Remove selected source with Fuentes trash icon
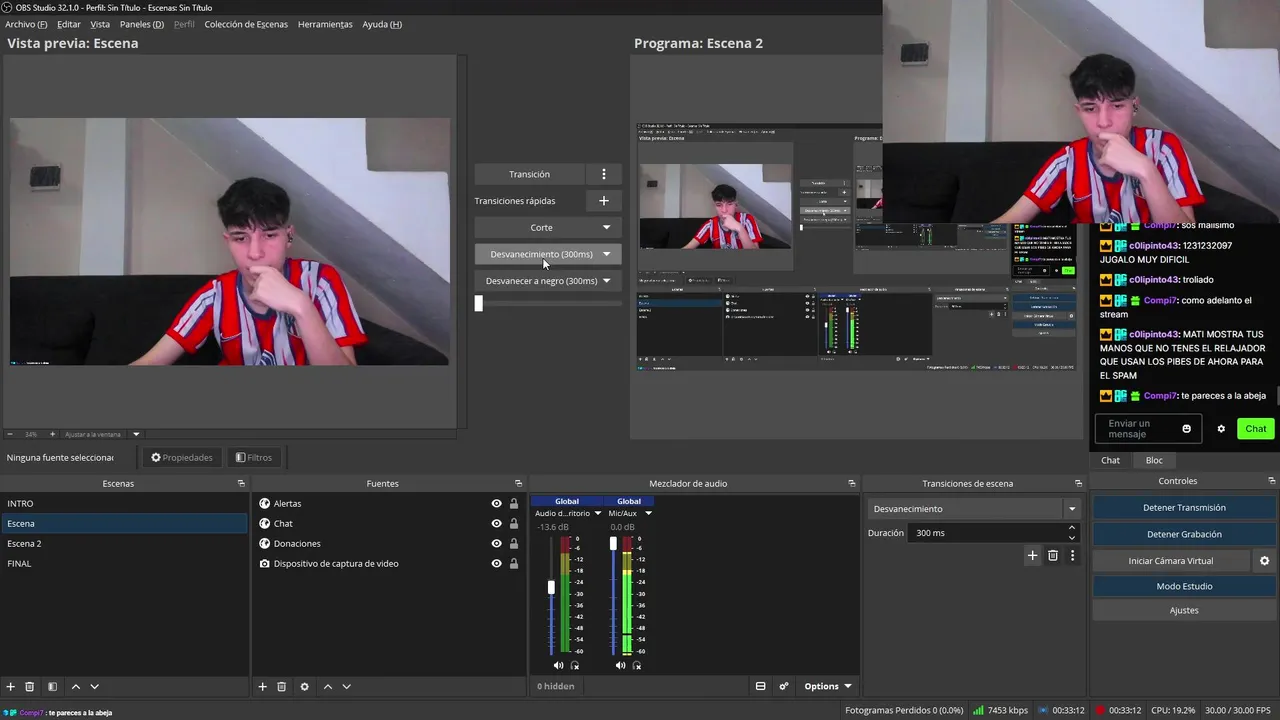This screenshot has width=1280, height=720. 282,686
